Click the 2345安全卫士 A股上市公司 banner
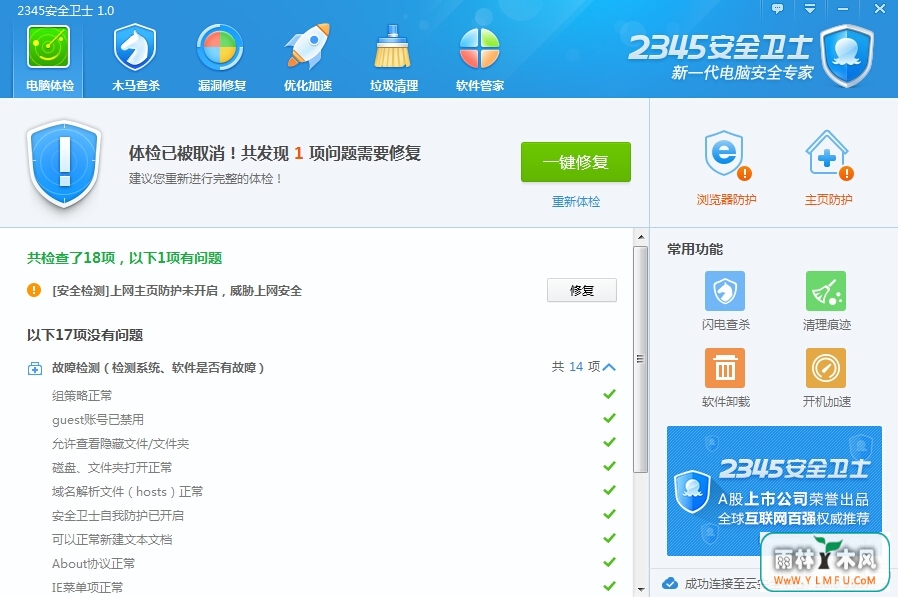Viewport: 898px width, 597px height. point(774,490)
